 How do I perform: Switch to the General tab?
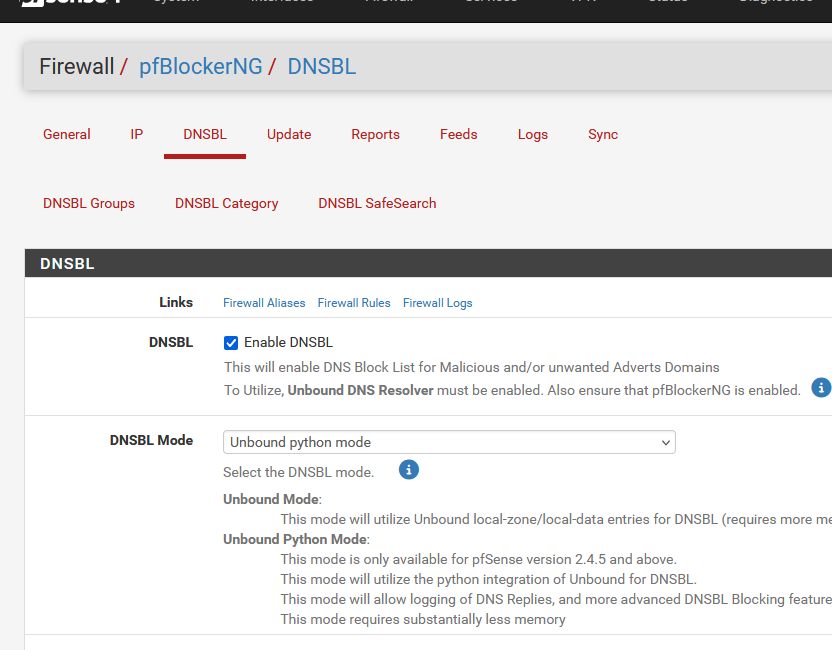(67, 135)
